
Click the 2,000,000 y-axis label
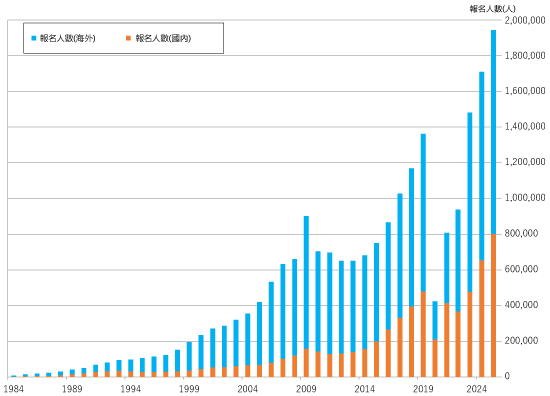pyautogui.click(x=525, y=20)
